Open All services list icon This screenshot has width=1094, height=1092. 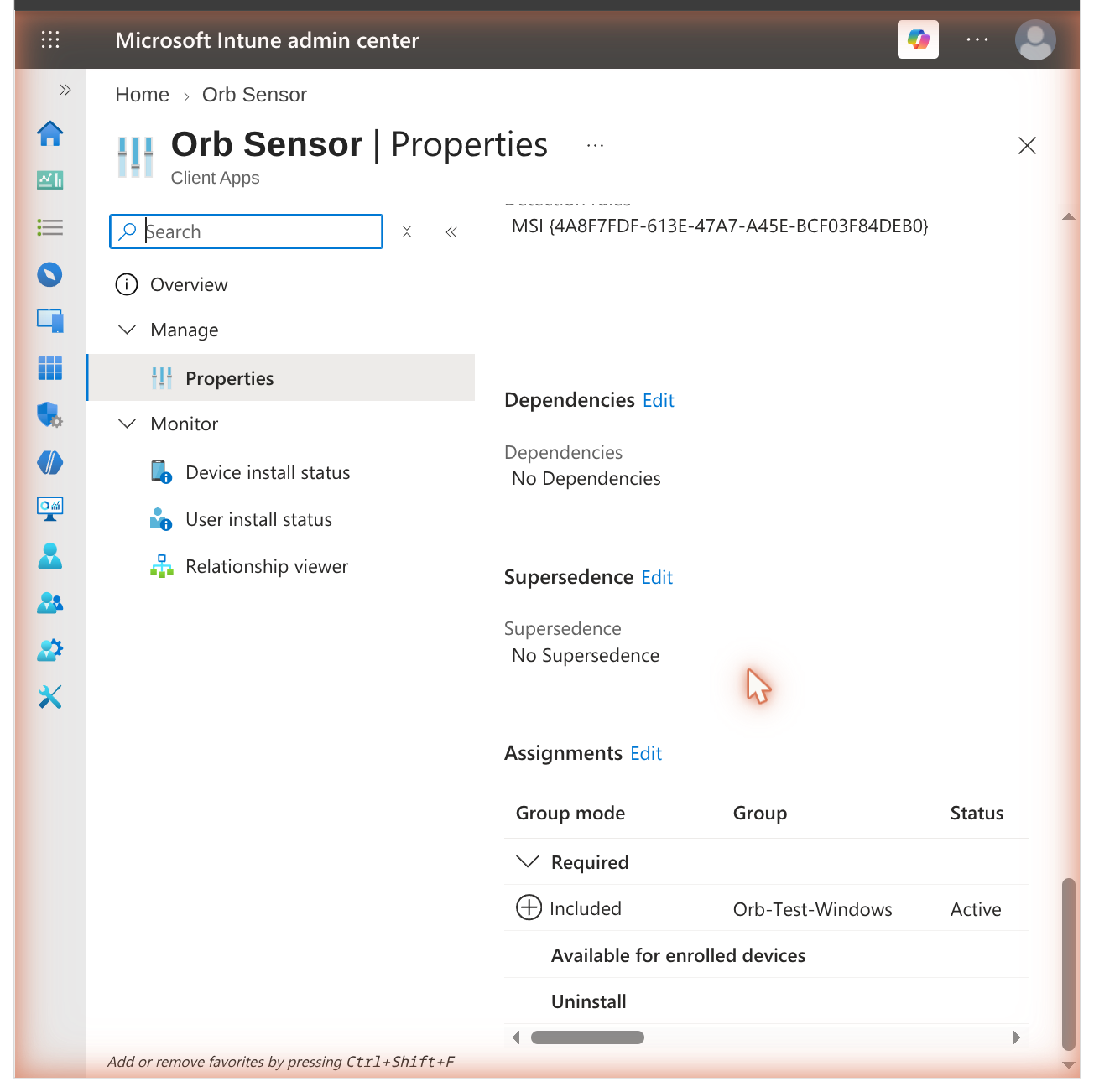pos(50,227)
